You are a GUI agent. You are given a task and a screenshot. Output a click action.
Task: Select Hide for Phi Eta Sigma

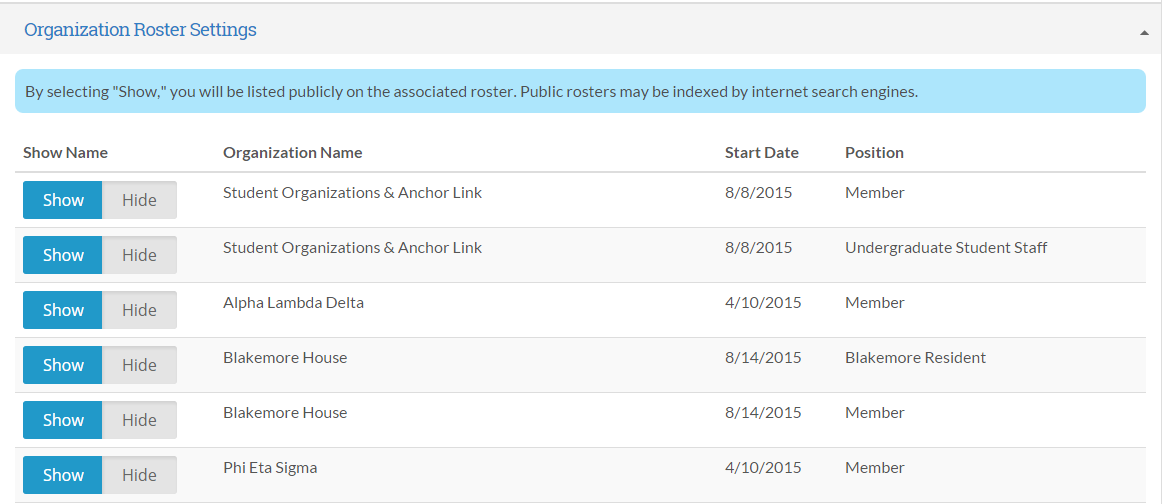coord(139,475)
